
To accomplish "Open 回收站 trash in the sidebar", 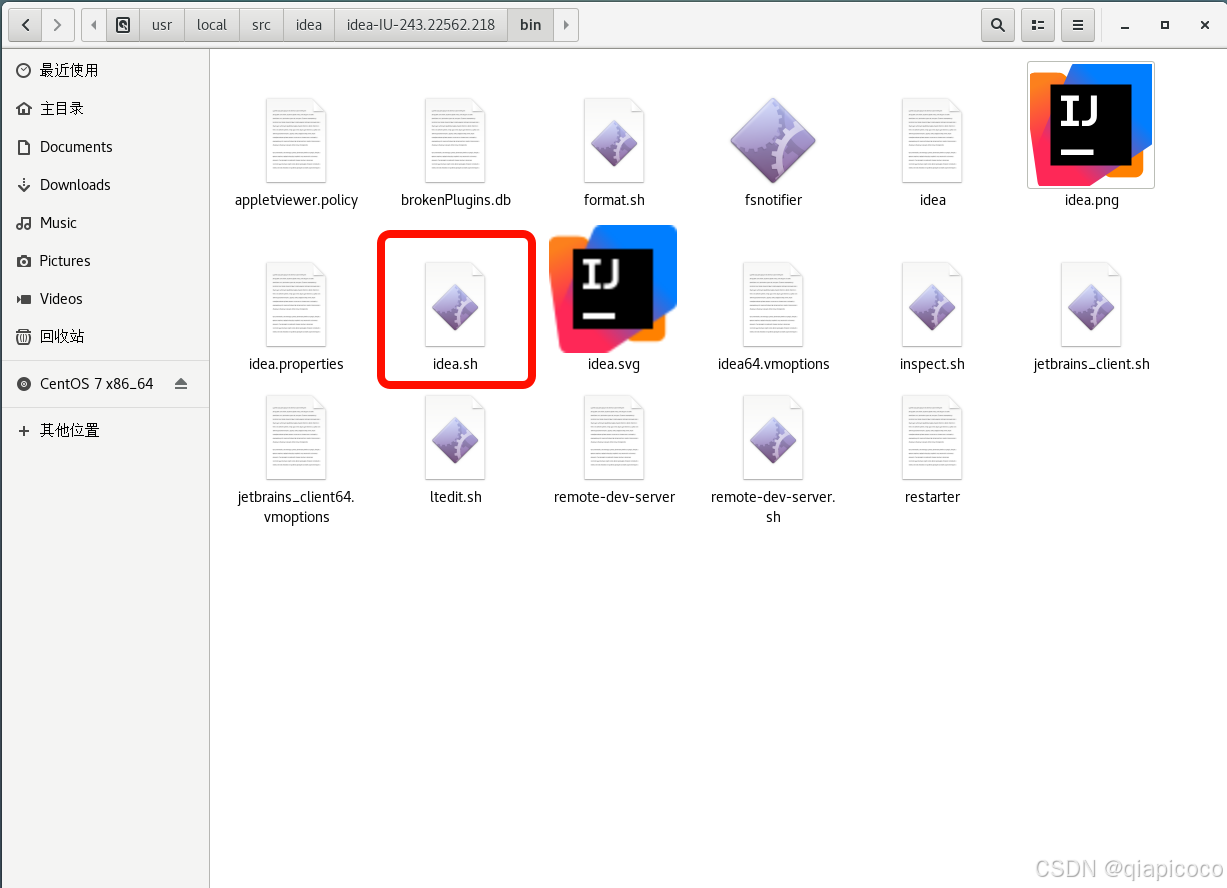I will click(x=105, y=336).
